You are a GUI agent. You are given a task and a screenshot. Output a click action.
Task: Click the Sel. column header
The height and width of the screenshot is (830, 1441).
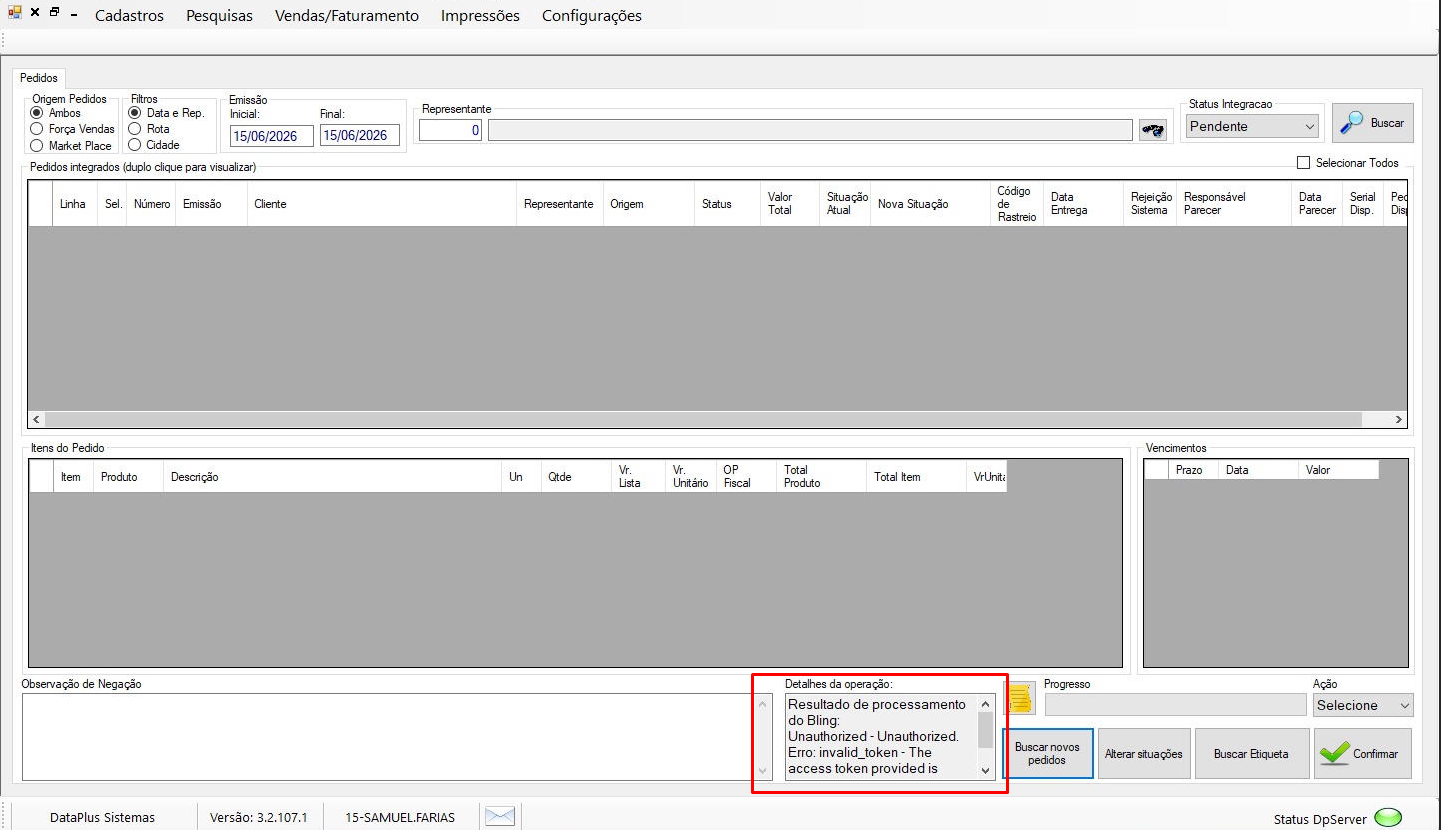coord(112,204)
